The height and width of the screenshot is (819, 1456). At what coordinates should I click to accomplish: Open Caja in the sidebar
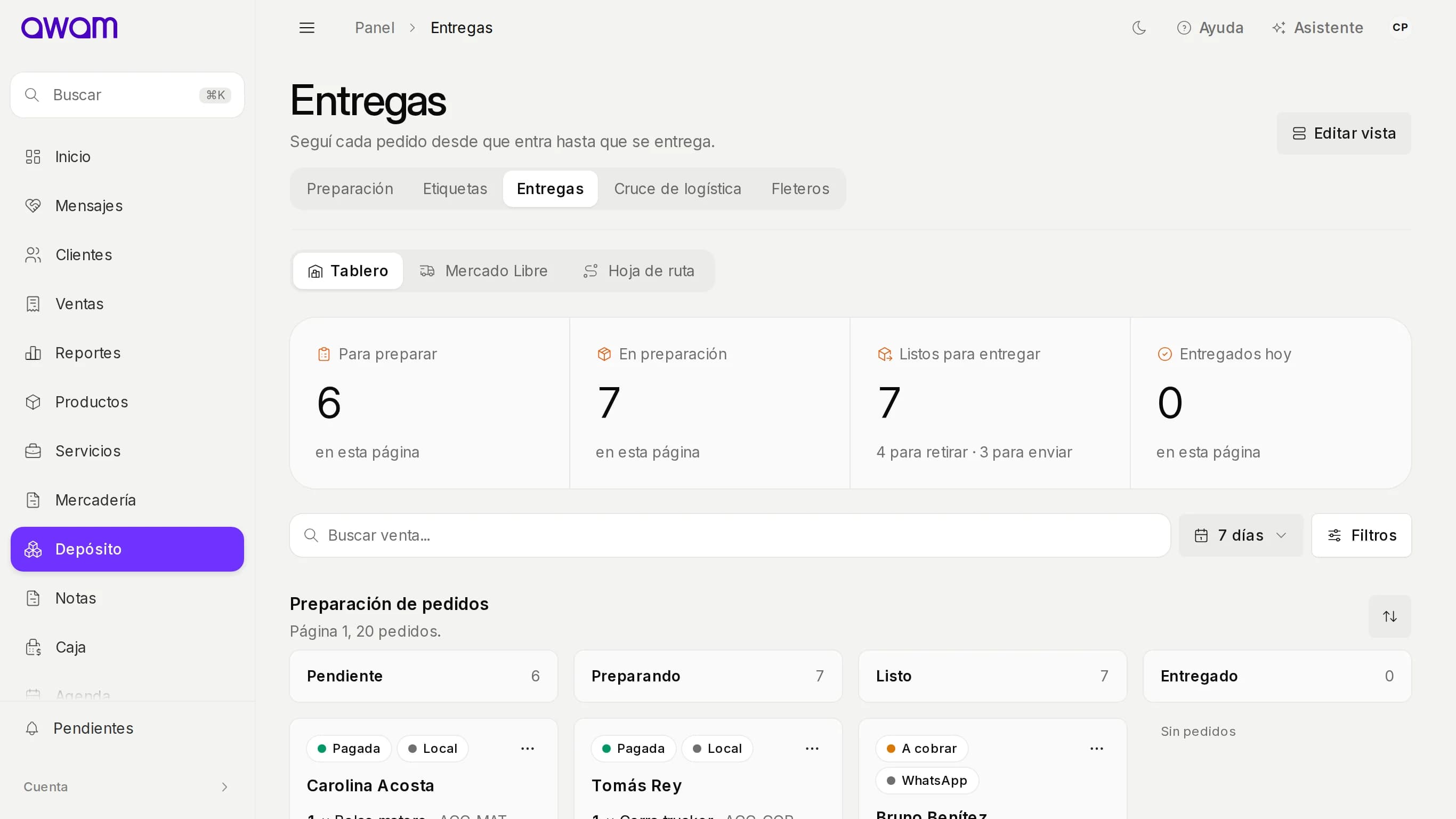(127, 647)
